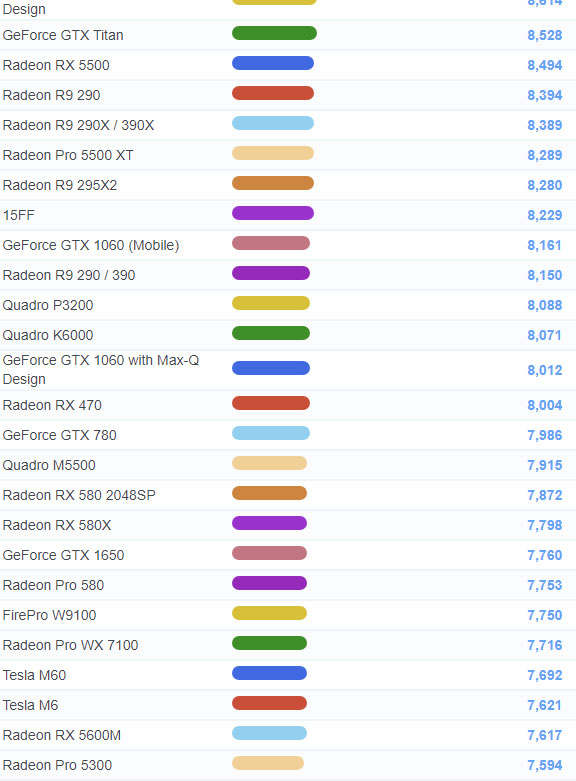The image size is (576, 781).
Task: Open the GeForce GTX 1650 entry
Action: tap(63, 555)
